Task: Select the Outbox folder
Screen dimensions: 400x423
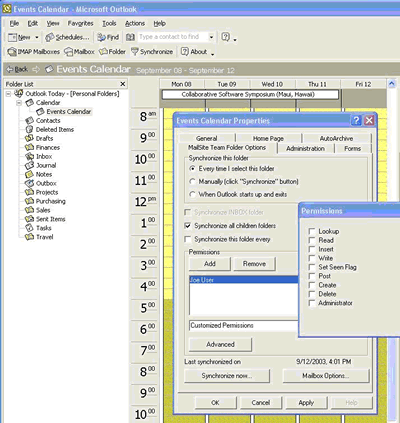Action: [41, 184]
